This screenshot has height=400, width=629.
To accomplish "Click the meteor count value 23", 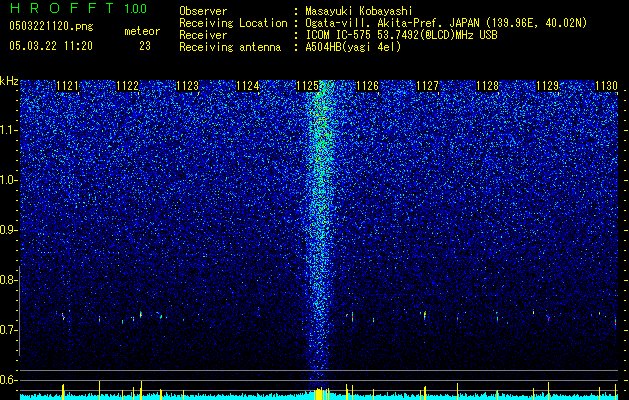I will pos(145,46).
